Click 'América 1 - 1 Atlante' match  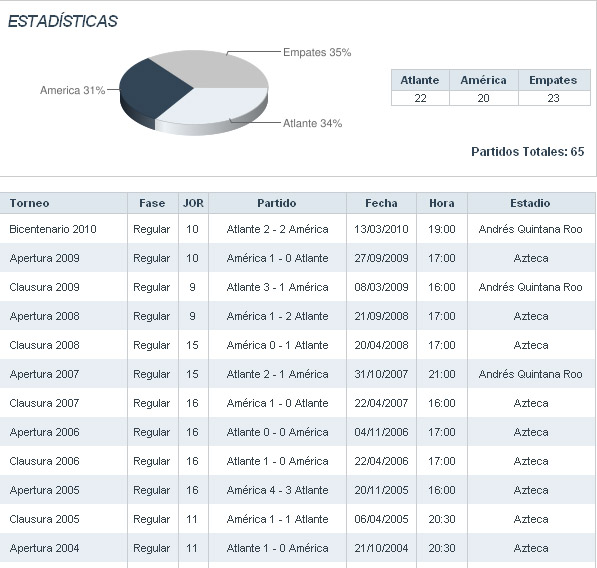(277, 519)
